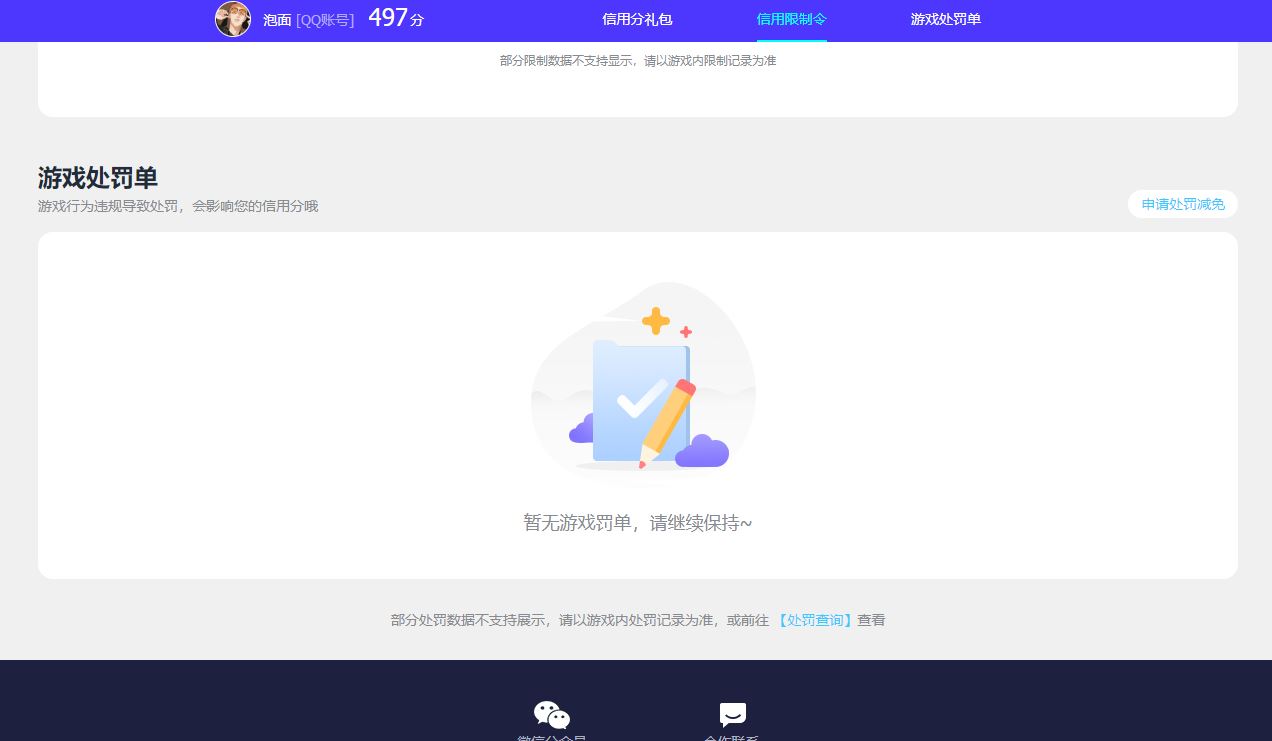Click the 合作联系 chat bubble icon
Image resolution: width=1272 pixels, height=741 pixels.
click(732, 715)
